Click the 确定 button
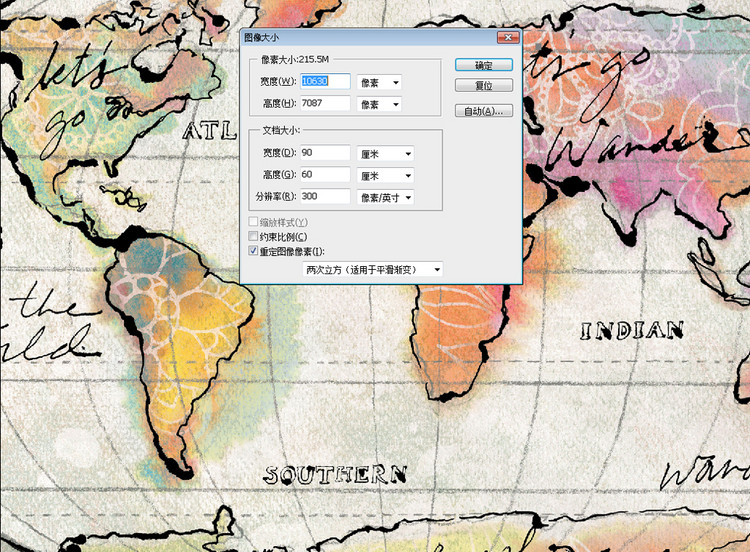 click(x=483, y=65)
